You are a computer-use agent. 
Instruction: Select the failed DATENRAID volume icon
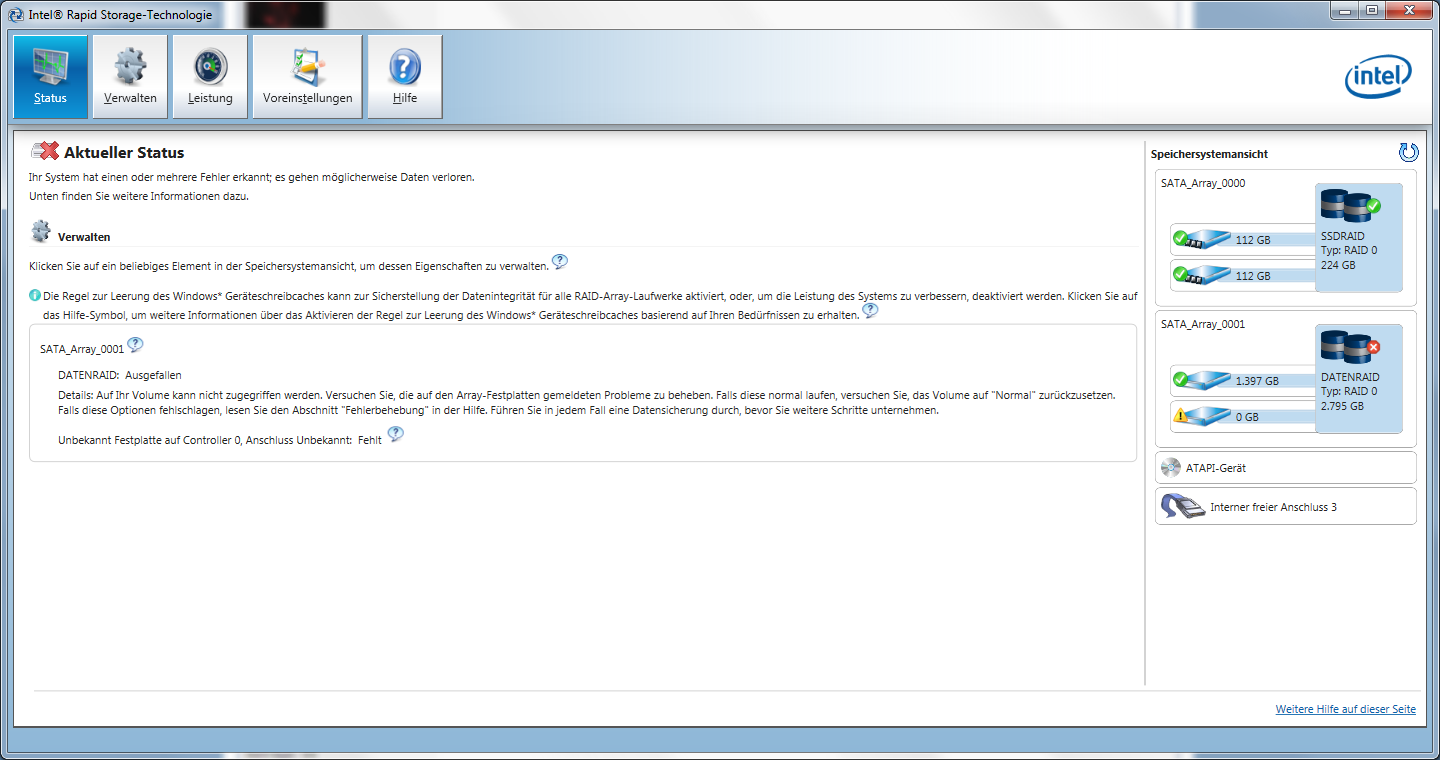[x=1349, y=347]
